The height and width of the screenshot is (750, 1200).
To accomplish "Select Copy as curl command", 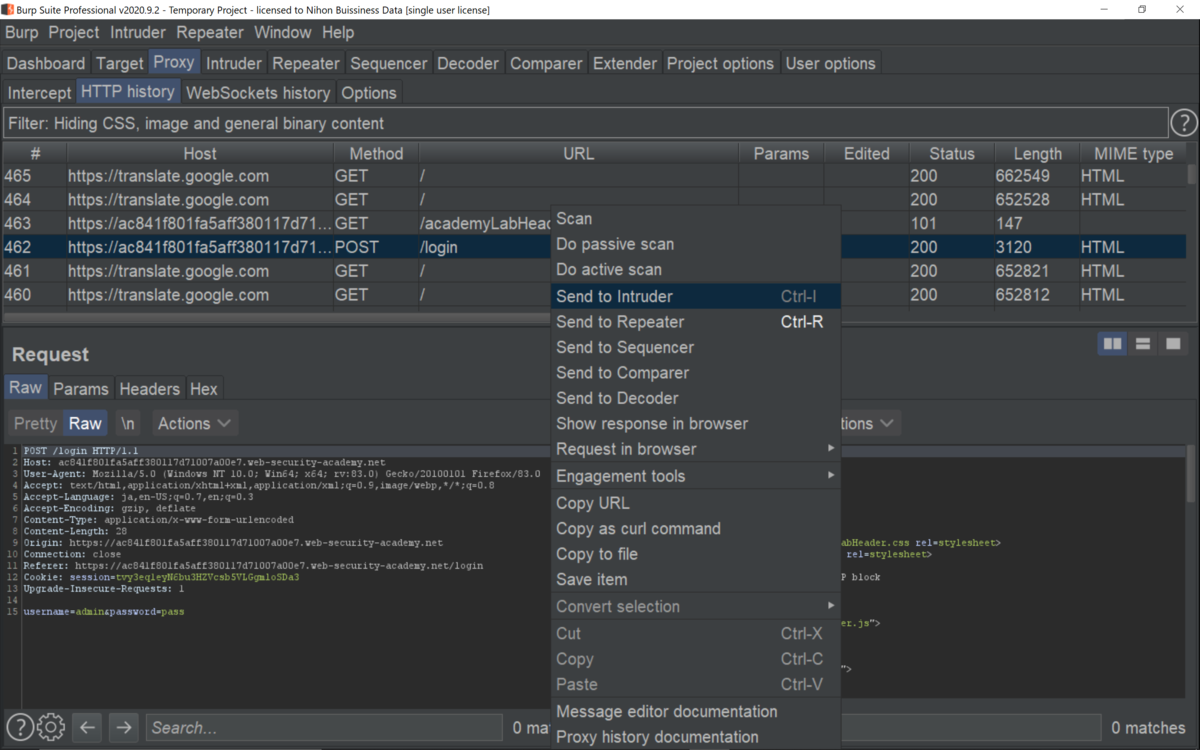I will pyautogui.click(x=696, y=528).
